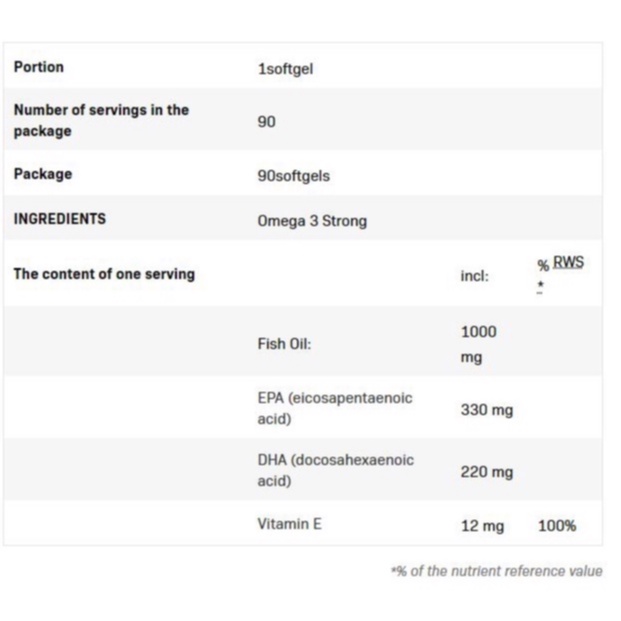Click the Package row label
Screen dimensions: 621x621
(43, 174)
